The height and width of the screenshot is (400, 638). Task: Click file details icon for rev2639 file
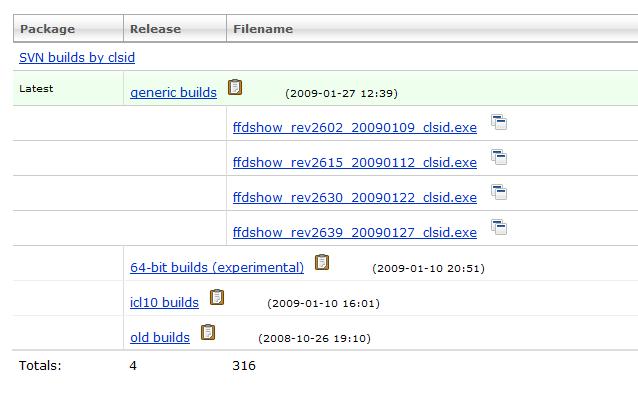pos(499,227)
